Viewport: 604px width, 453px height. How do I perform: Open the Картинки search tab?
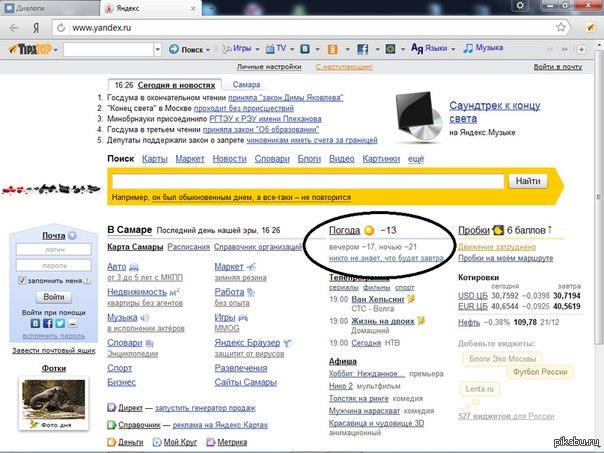coord(381,159)
